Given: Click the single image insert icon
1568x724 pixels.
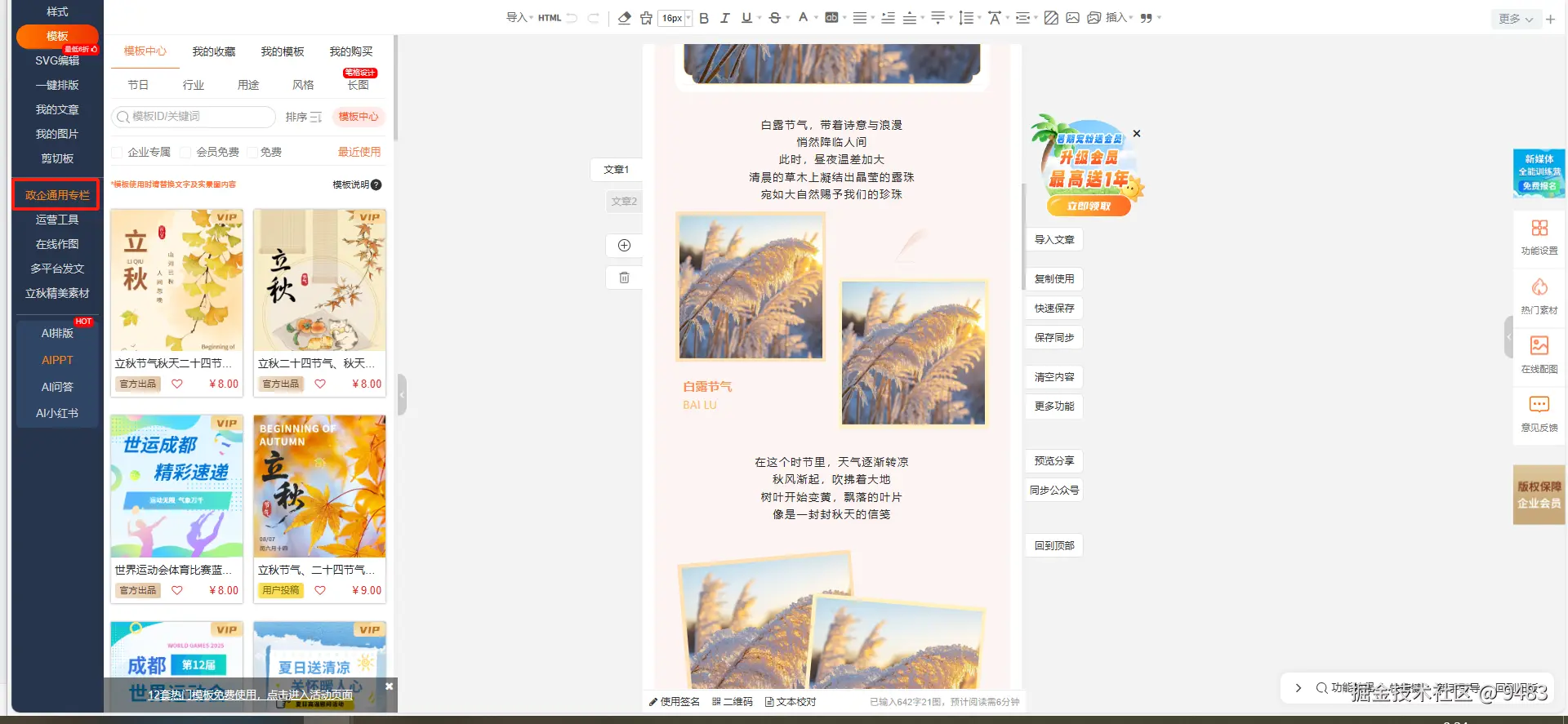Looking at the screenshot, I should tap(1072, 18).
